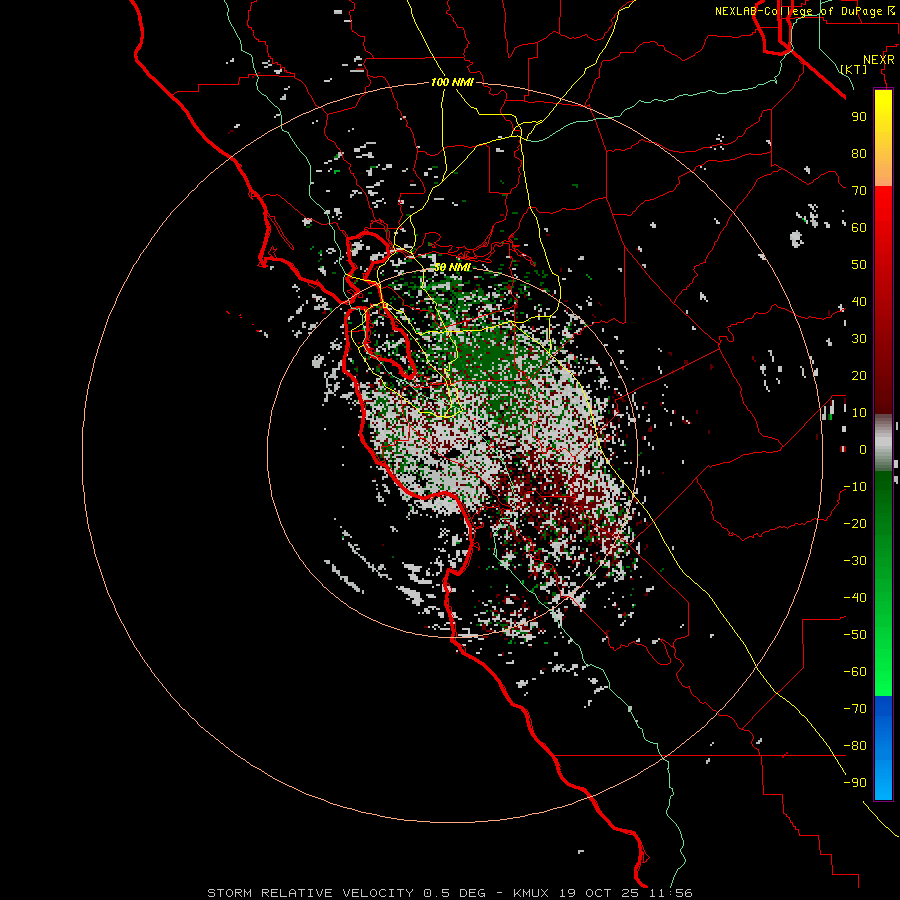Select the dark red segment near 30 knots

tap(883, 339)
